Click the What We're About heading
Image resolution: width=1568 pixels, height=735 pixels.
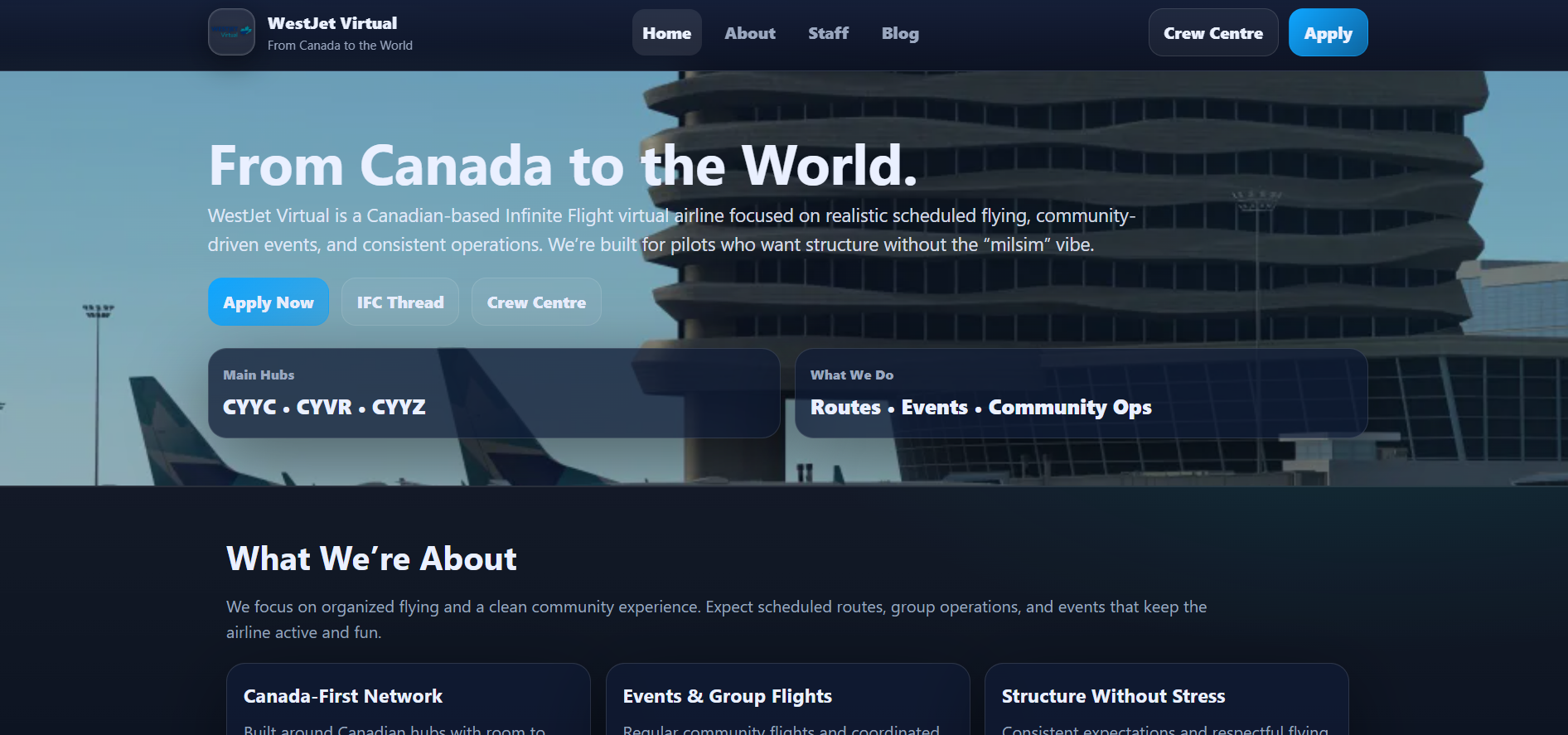pyautogui.click(x=371, y=559)
